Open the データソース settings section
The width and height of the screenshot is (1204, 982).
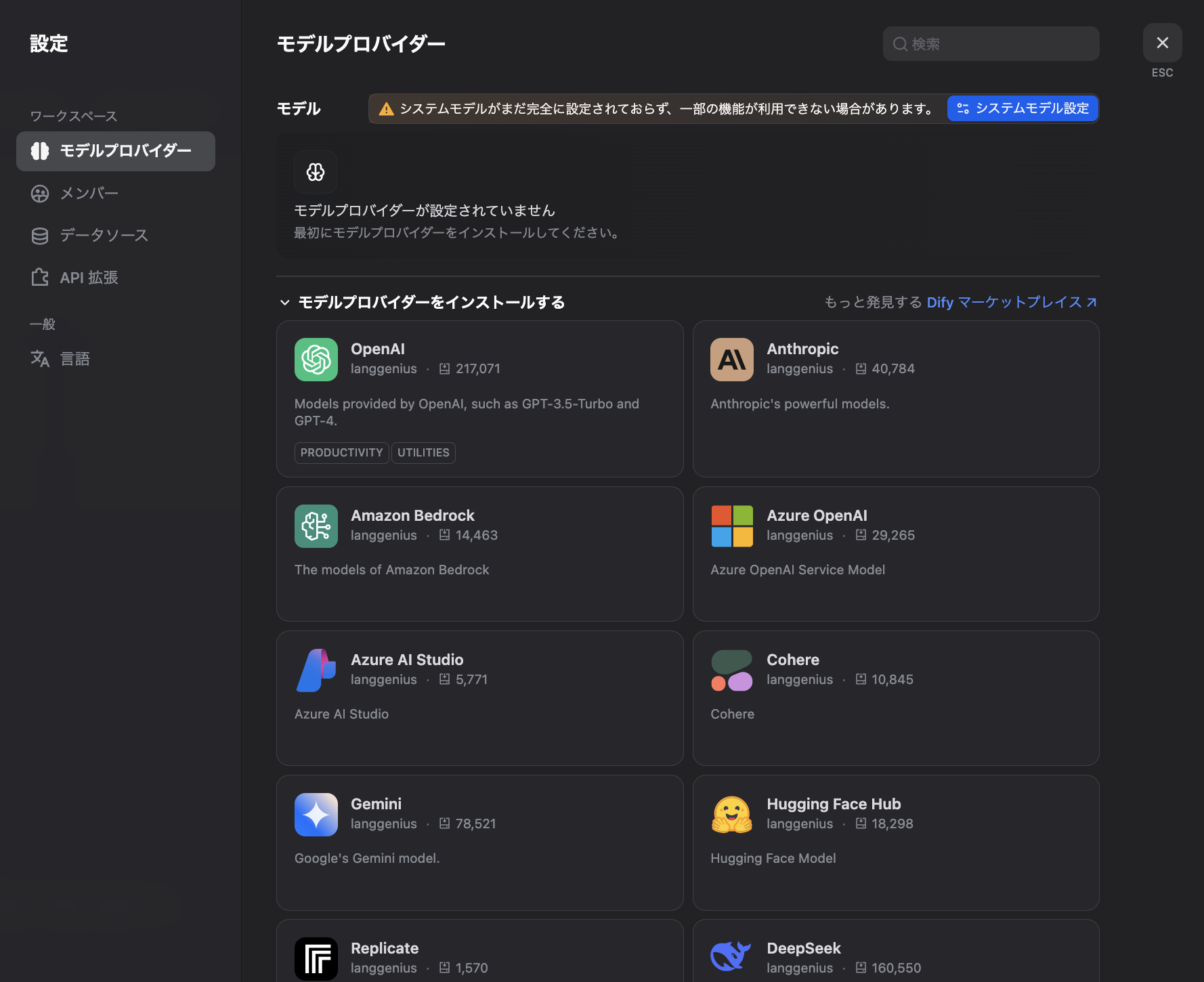[x=116, y=236]
